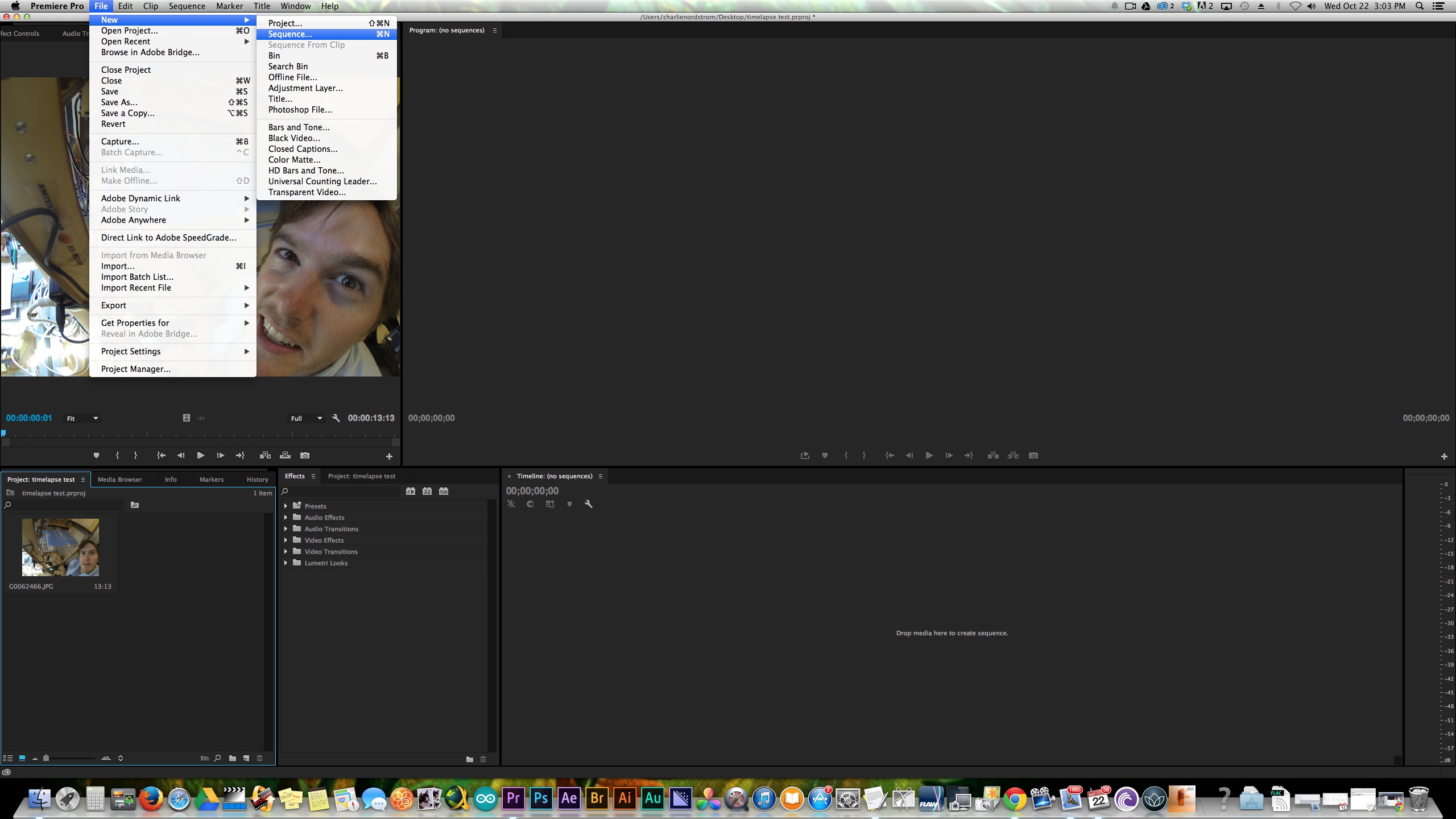The width and height of the screenshot is (1456, 819).
Task: Switch to Media Browser tab
Action: coord(119,479)
